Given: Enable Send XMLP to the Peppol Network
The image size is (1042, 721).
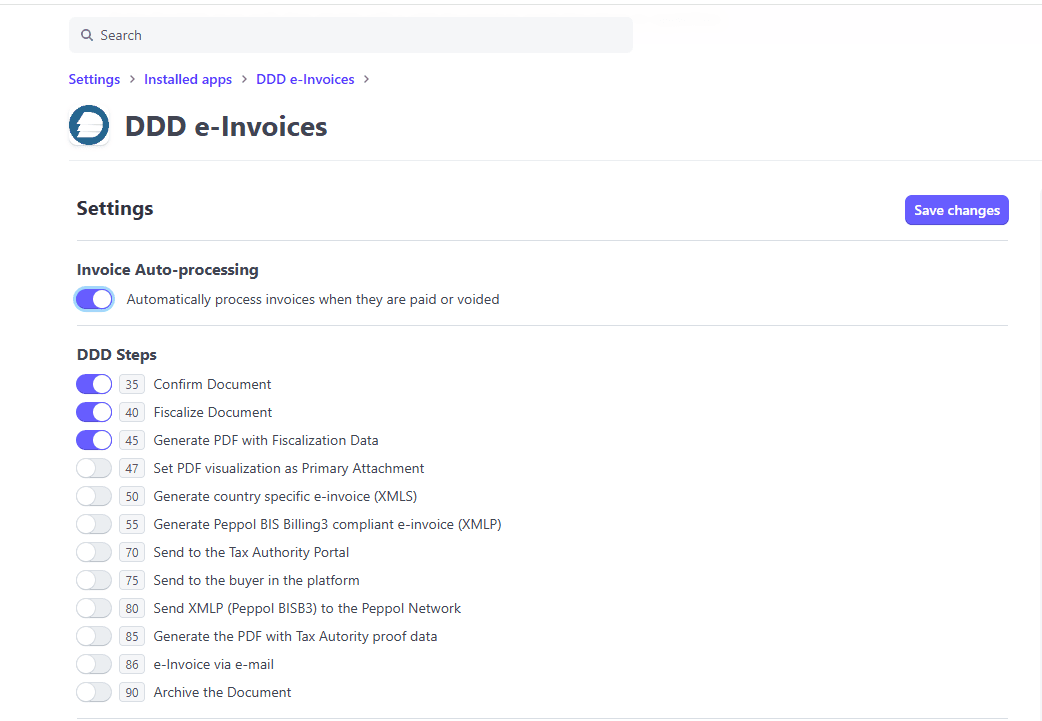Looking at the screenshot, I should [x=94, y=608].
